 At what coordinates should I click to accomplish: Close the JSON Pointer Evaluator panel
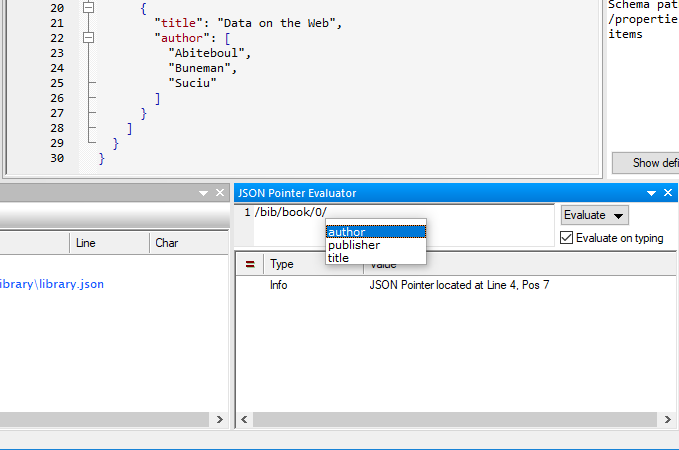pyautogui.click(x=668, y=193)
